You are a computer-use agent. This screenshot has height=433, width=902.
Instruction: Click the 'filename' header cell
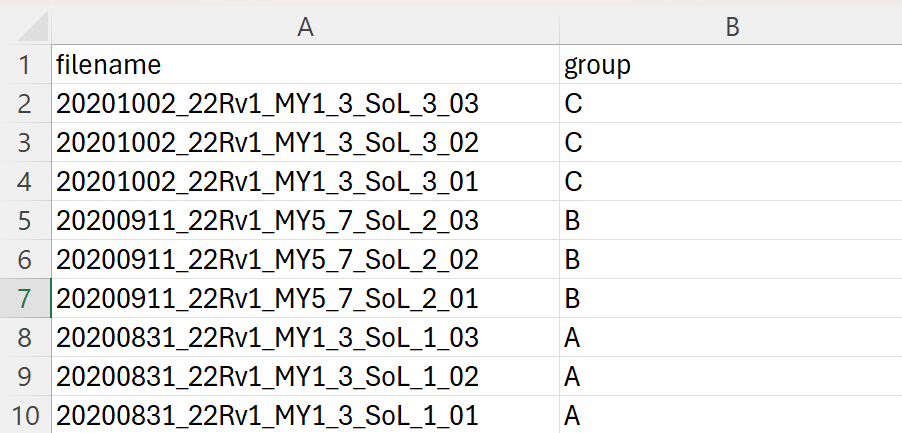[x=305, y=65]
